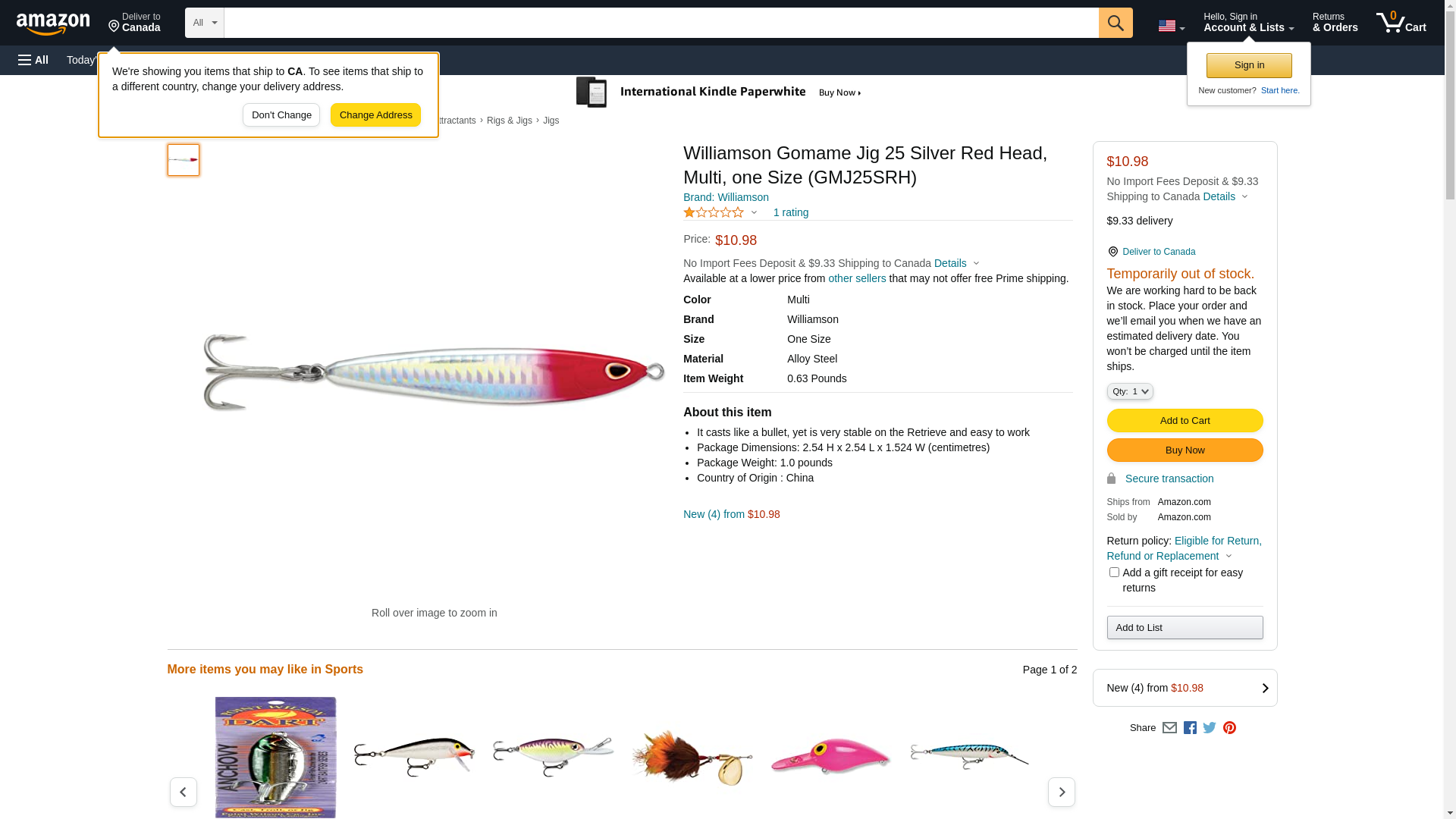Click the Amazon logo
Screen dimensions: 1456x819
53,24
